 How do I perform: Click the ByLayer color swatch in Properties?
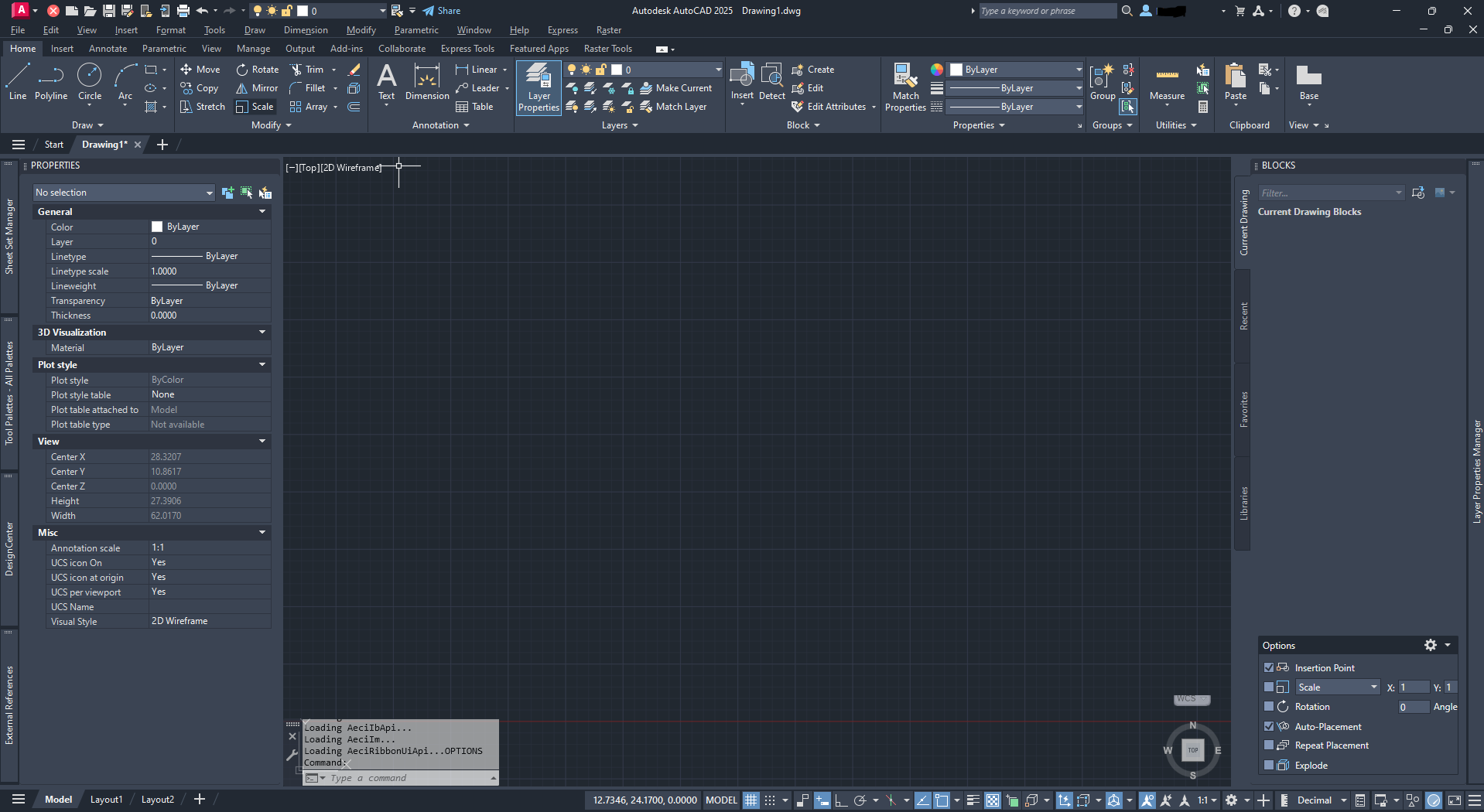tap(157, 227)
